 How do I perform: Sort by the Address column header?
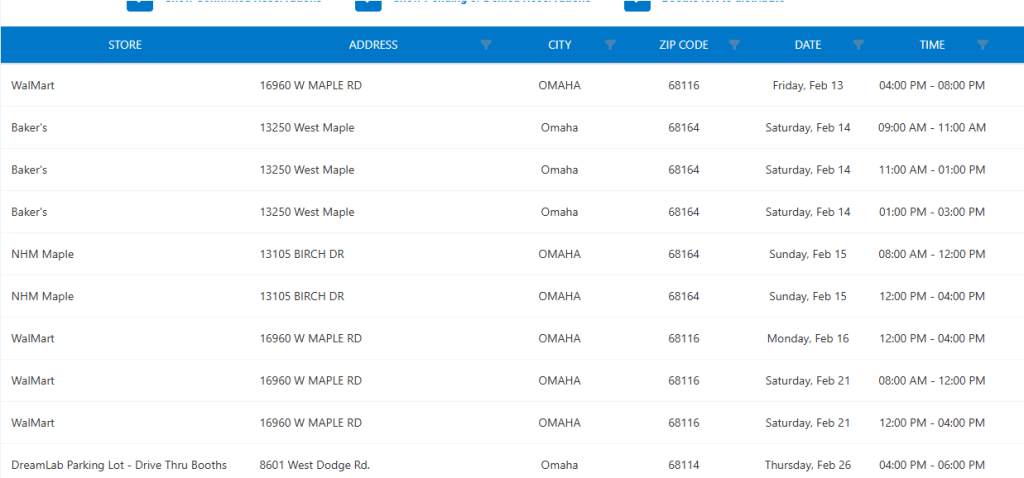point(373,45)
